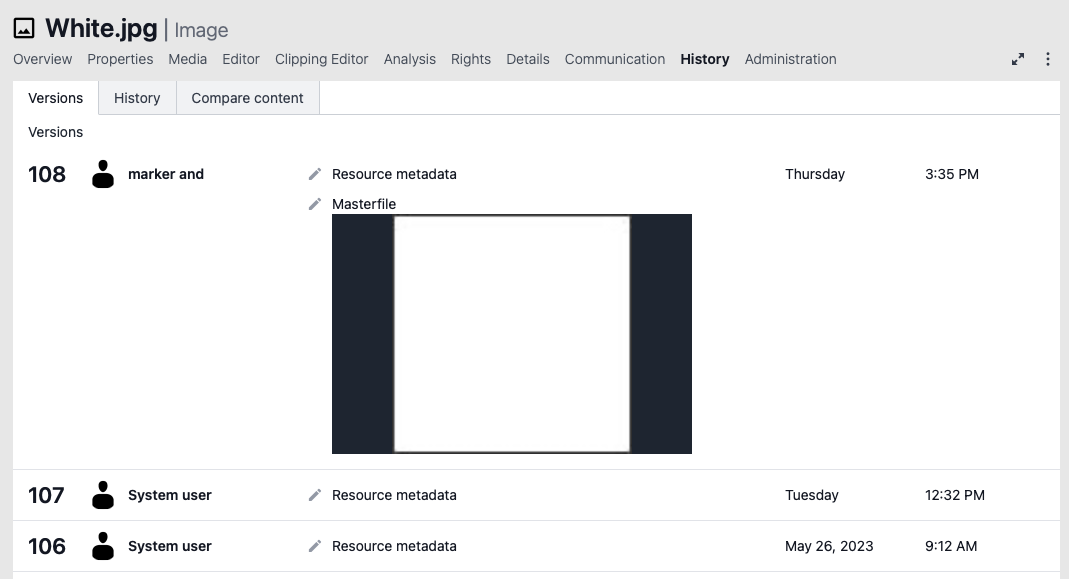Click Resource metadata for version 107
The width and height of the screenshot is (1069, 579).
click(x=393, y=495)
